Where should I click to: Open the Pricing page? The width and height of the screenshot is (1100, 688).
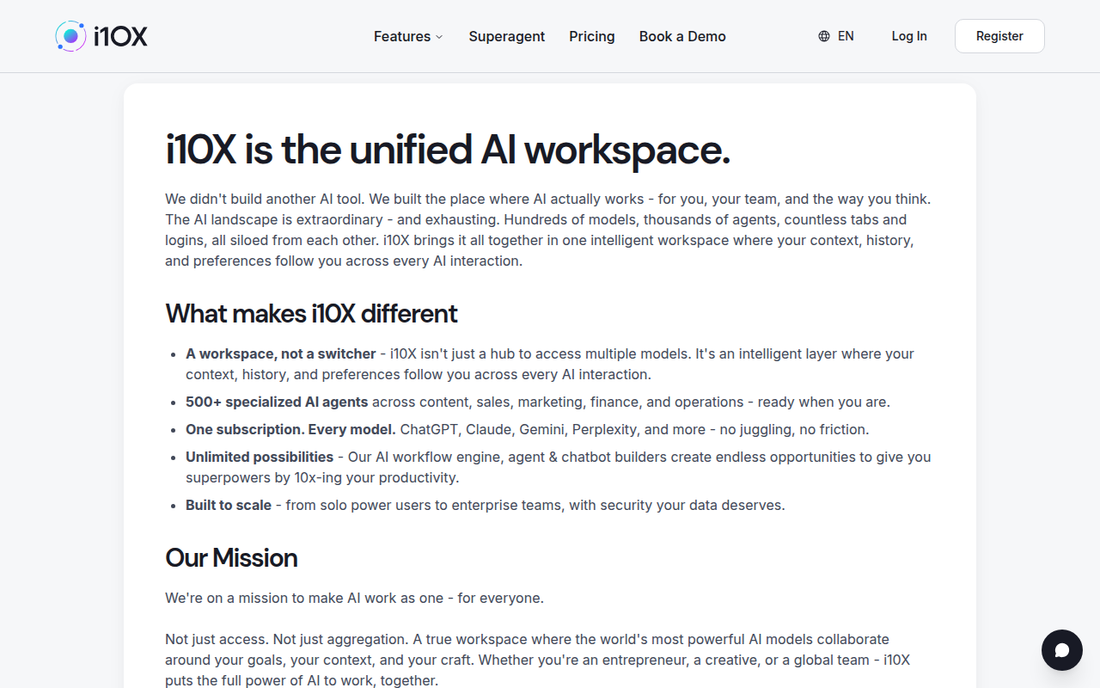591,36
